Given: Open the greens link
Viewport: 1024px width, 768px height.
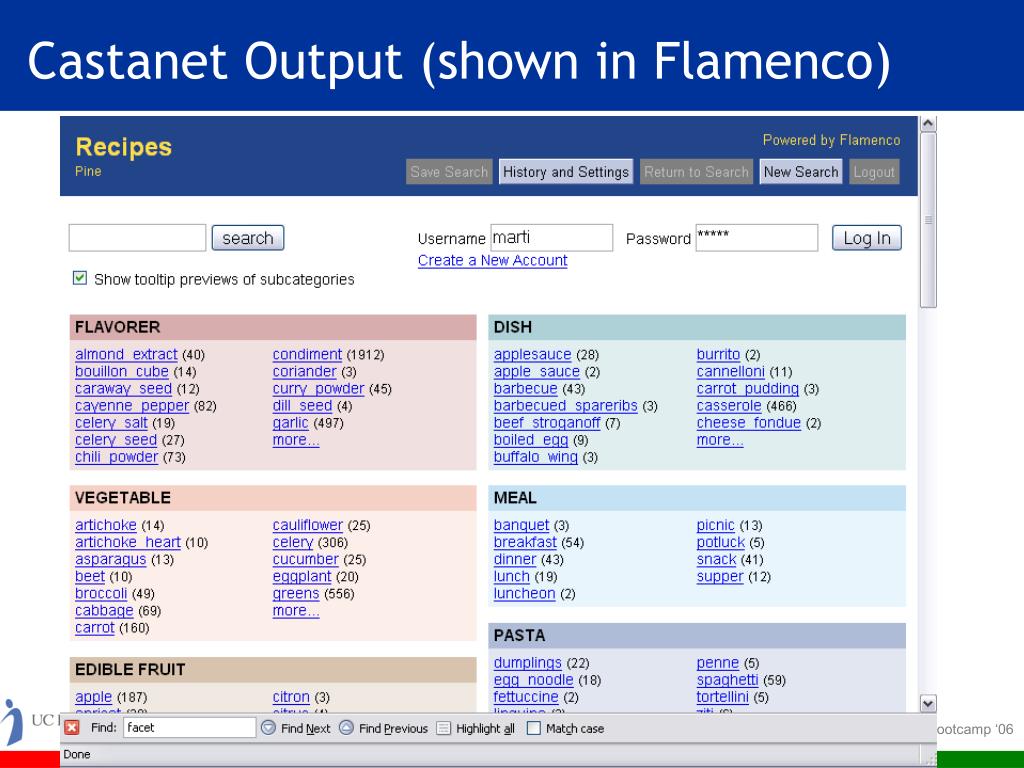Looking at the screenshot, I should pos(296,594).
